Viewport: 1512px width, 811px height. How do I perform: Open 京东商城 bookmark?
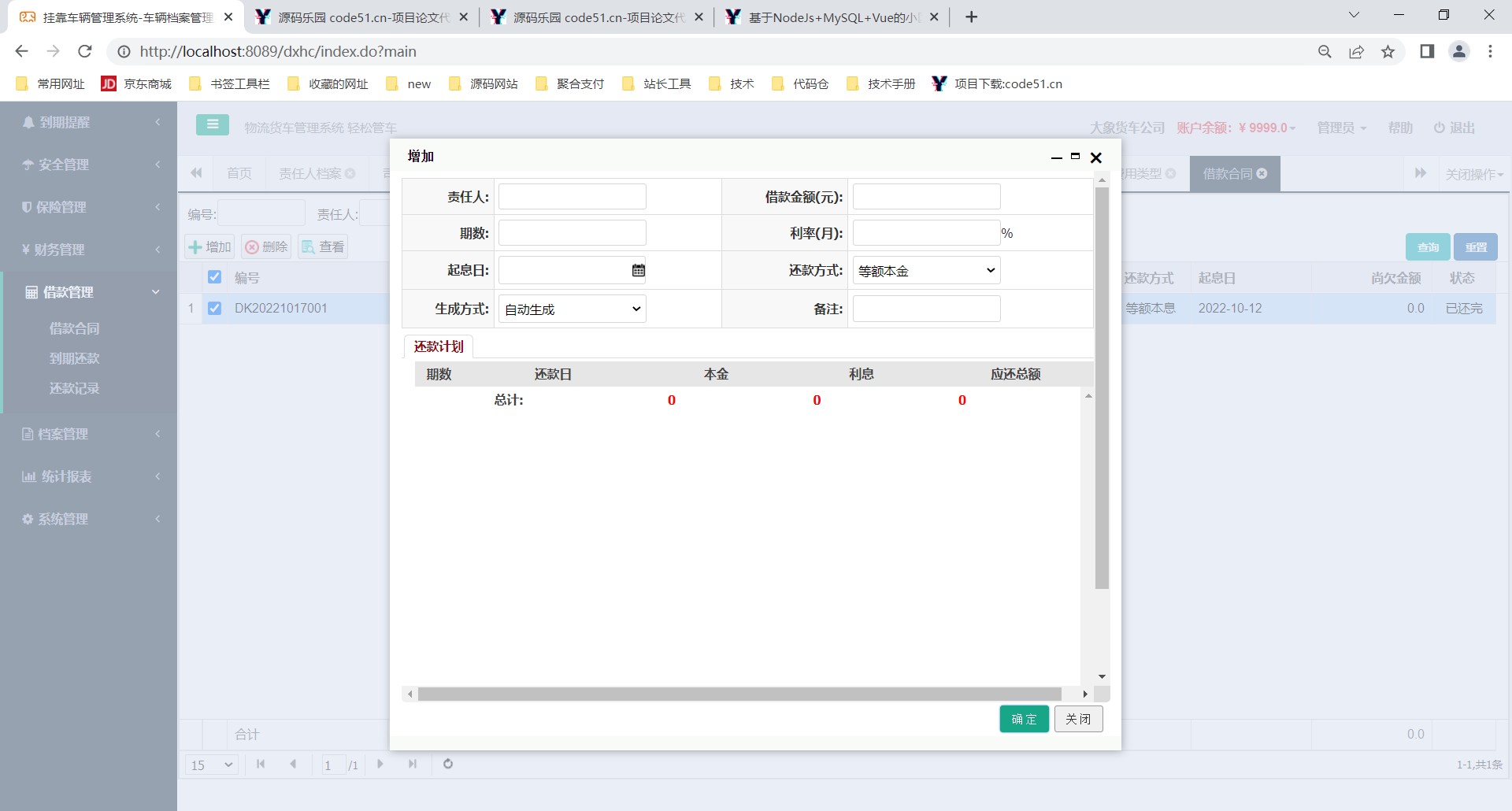click(137, 83)
